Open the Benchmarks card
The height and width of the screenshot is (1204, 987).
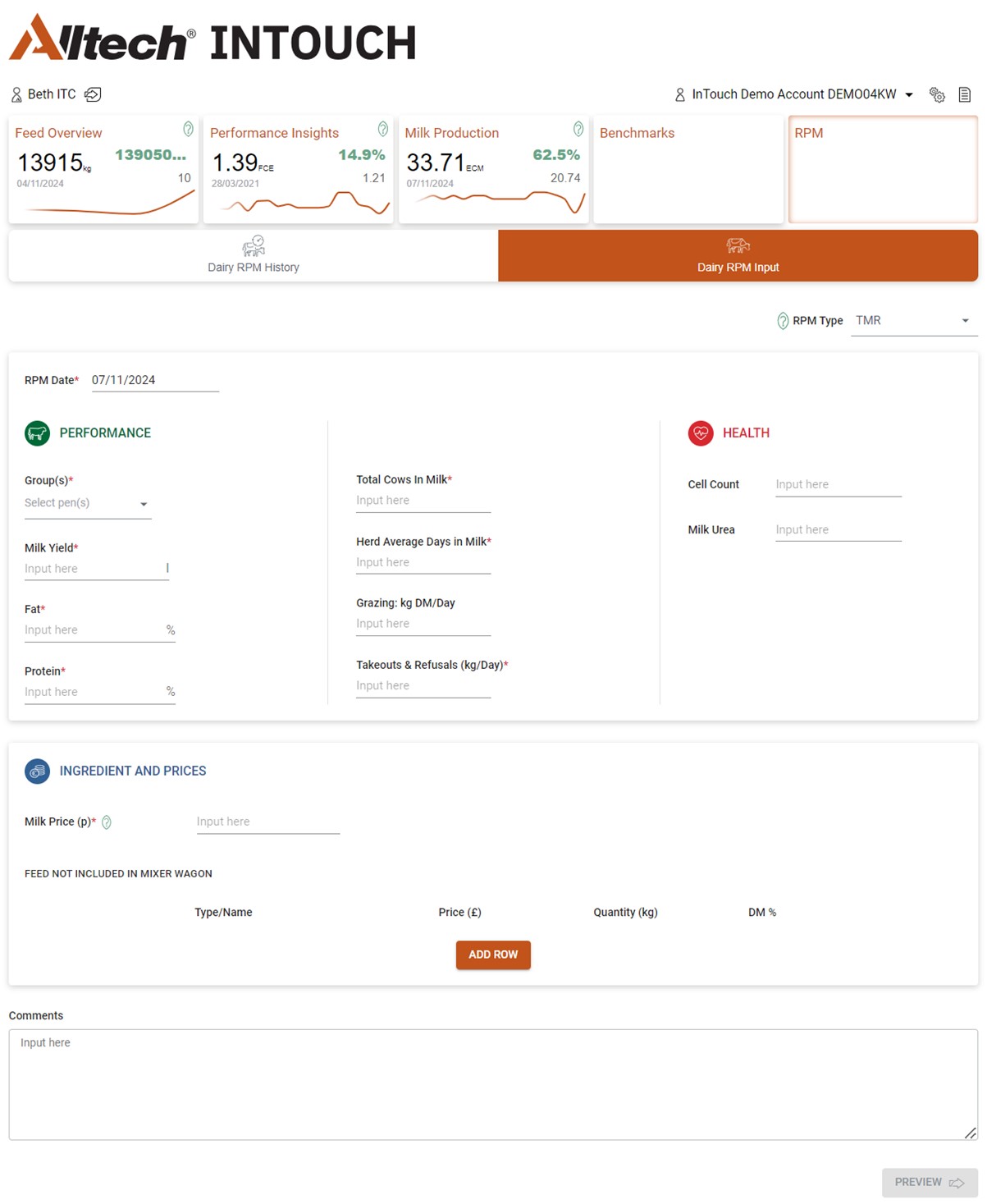coord(688,169)
